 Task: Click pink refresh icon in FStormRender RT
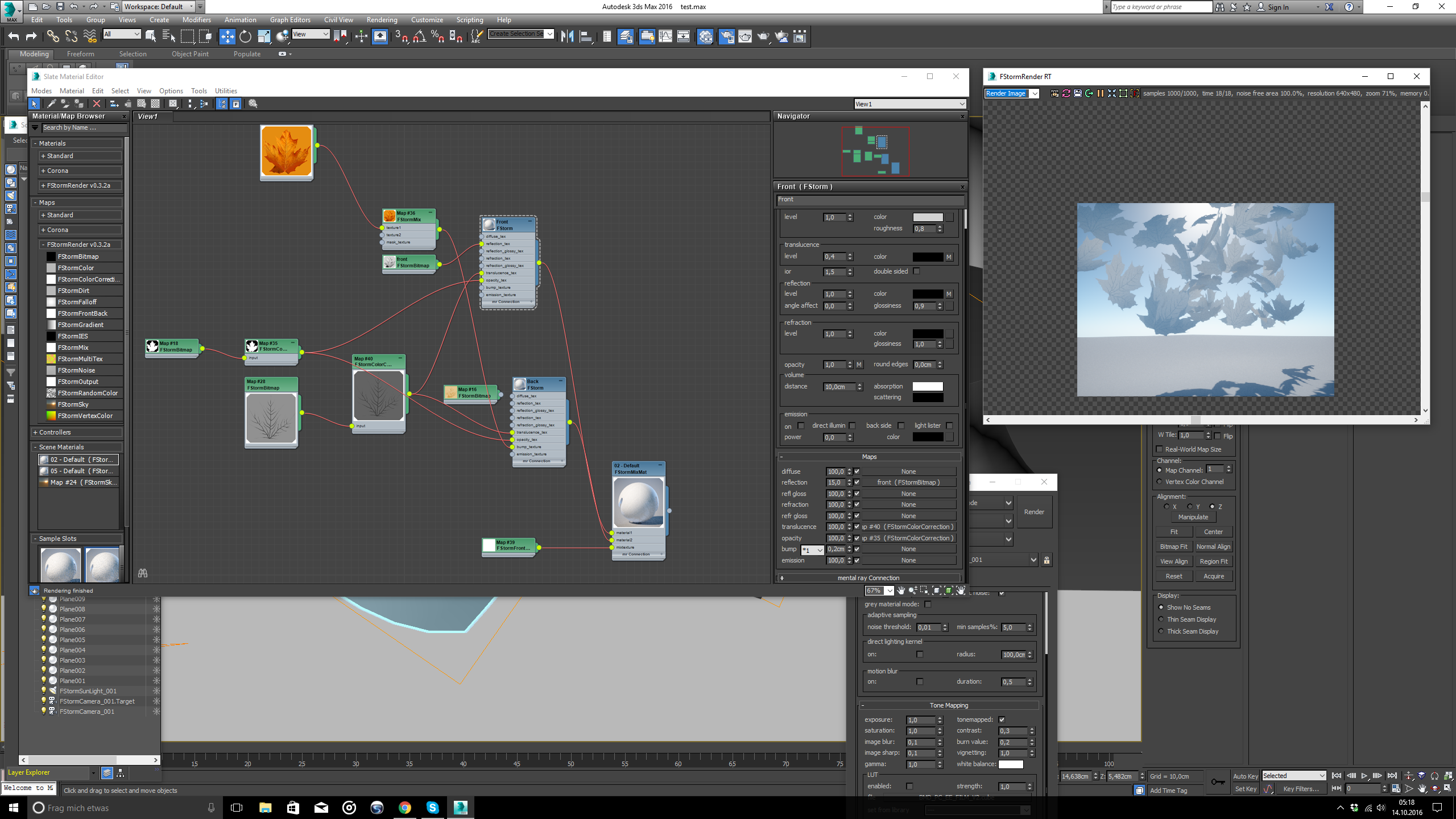pos(1066,93)
